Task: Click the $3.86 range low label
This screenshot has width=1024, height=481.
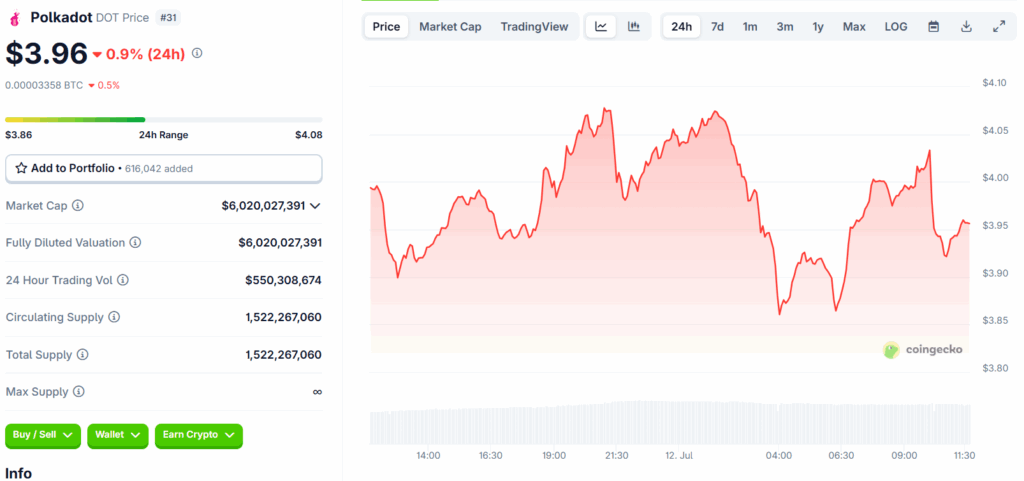Action: 18,135
